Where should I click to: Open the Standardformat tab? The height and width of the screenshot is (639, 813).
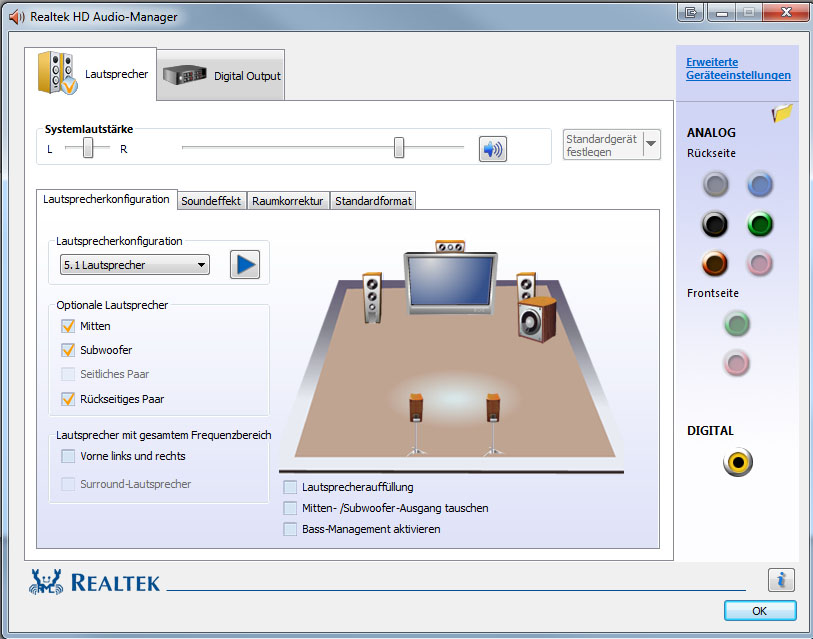373,201
